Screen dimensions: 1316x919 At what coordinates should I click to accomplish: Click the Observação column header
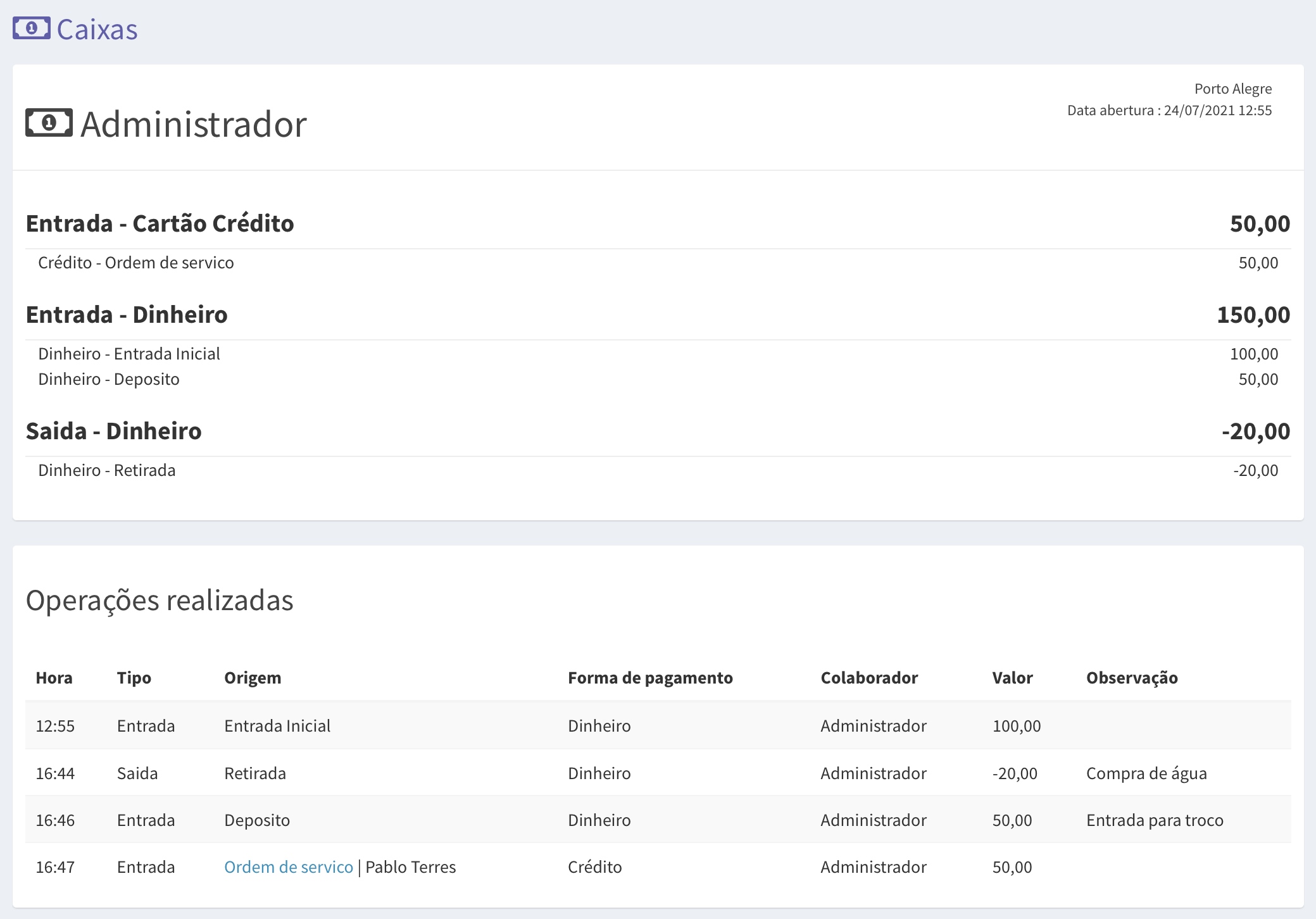pyautogui.click(x=1131, y=678)
